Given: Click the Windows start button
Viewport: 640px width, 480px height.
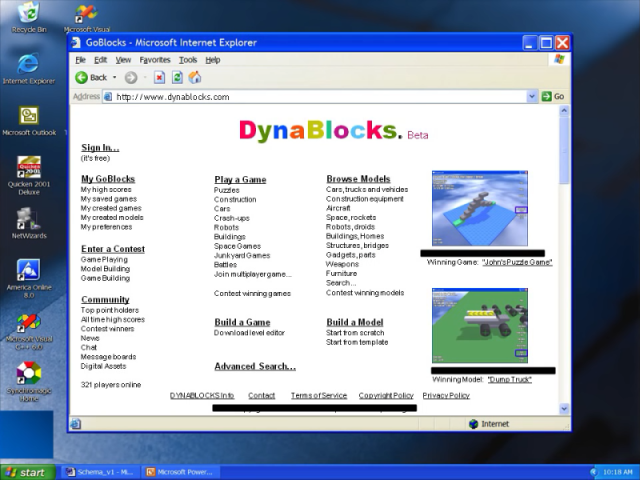Looking at the screenshot, I should (27, 472).
